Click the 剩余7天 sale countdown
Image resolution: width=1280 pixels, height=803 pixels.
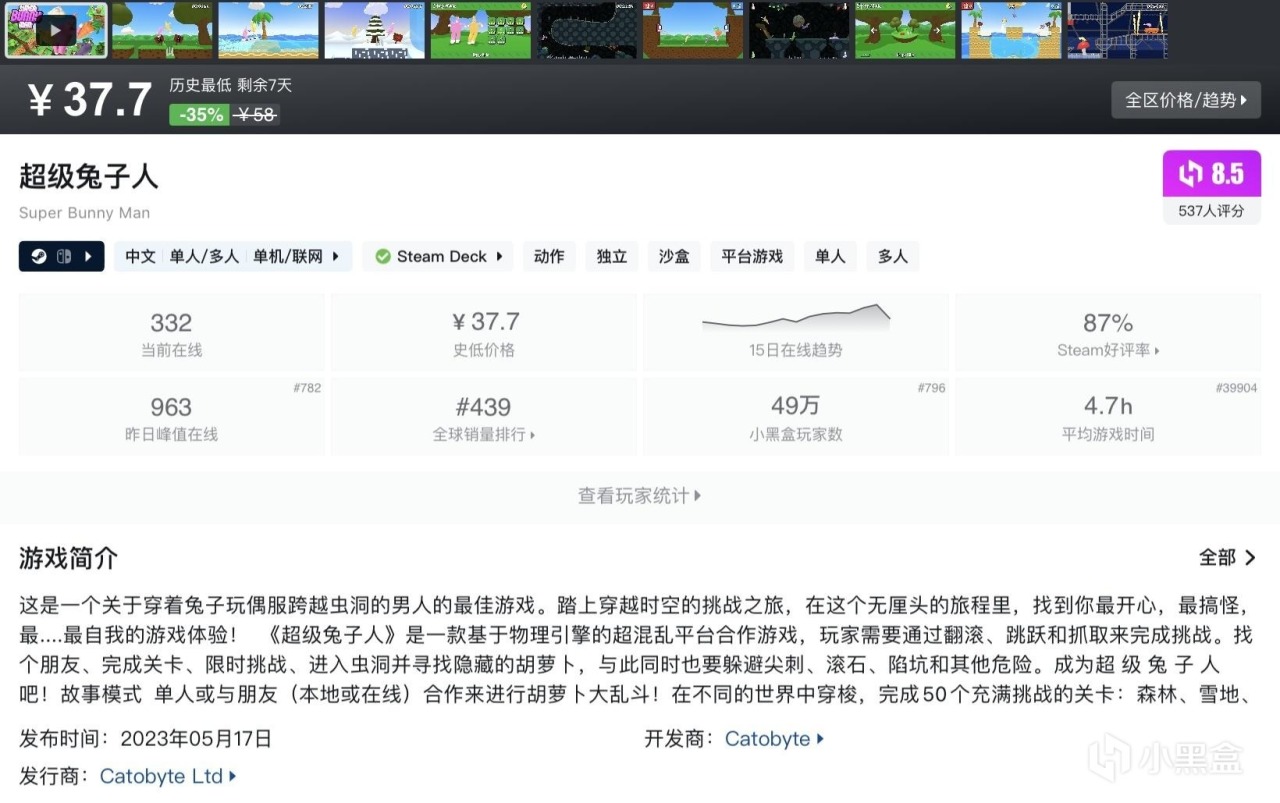point(265,85)
